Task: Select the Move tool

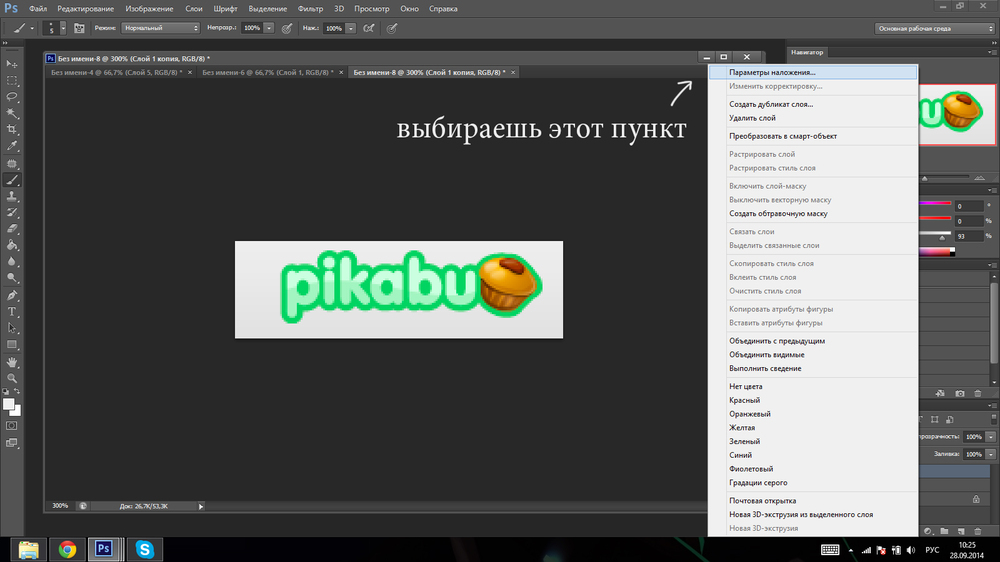Action: [x=12, y=64]
